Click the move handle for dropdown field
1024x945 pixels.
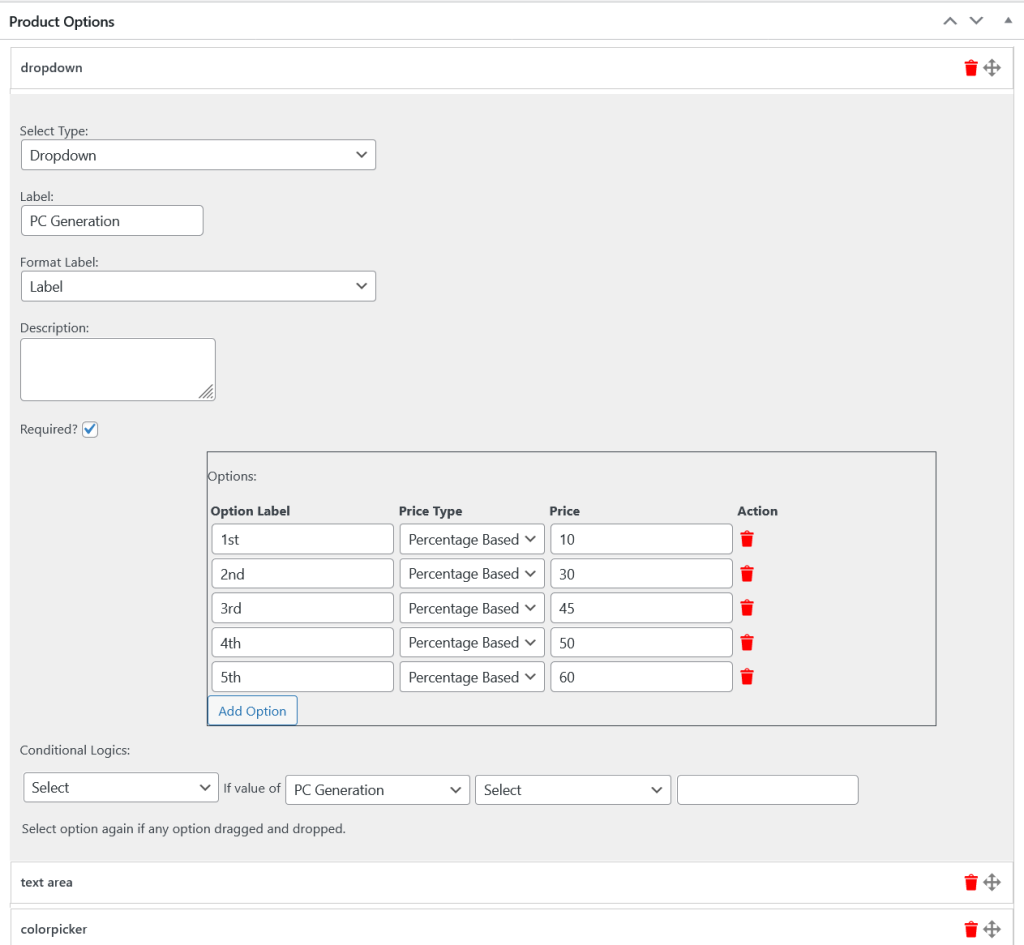coord(992,68)
